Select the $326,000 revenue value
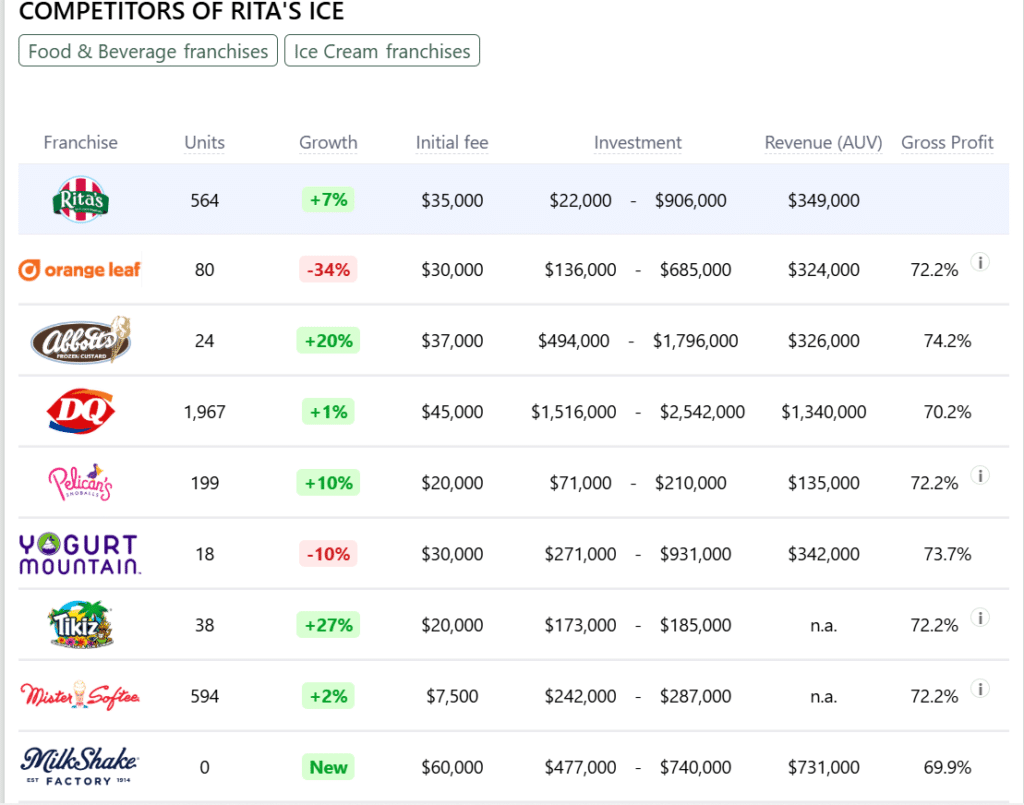The image size is (1024, 805). [x=824, y=341]
